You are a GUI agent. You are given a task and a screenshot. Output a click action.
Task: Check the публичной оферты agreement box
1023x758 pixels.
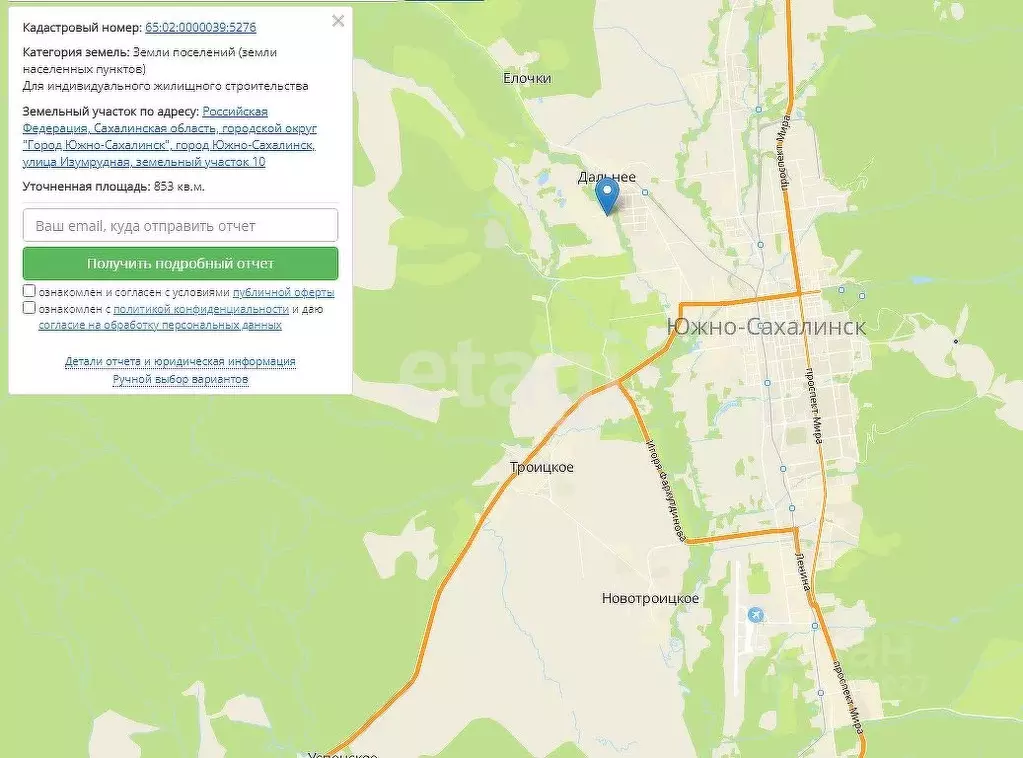pyautogui.click(x=29, y=291)
